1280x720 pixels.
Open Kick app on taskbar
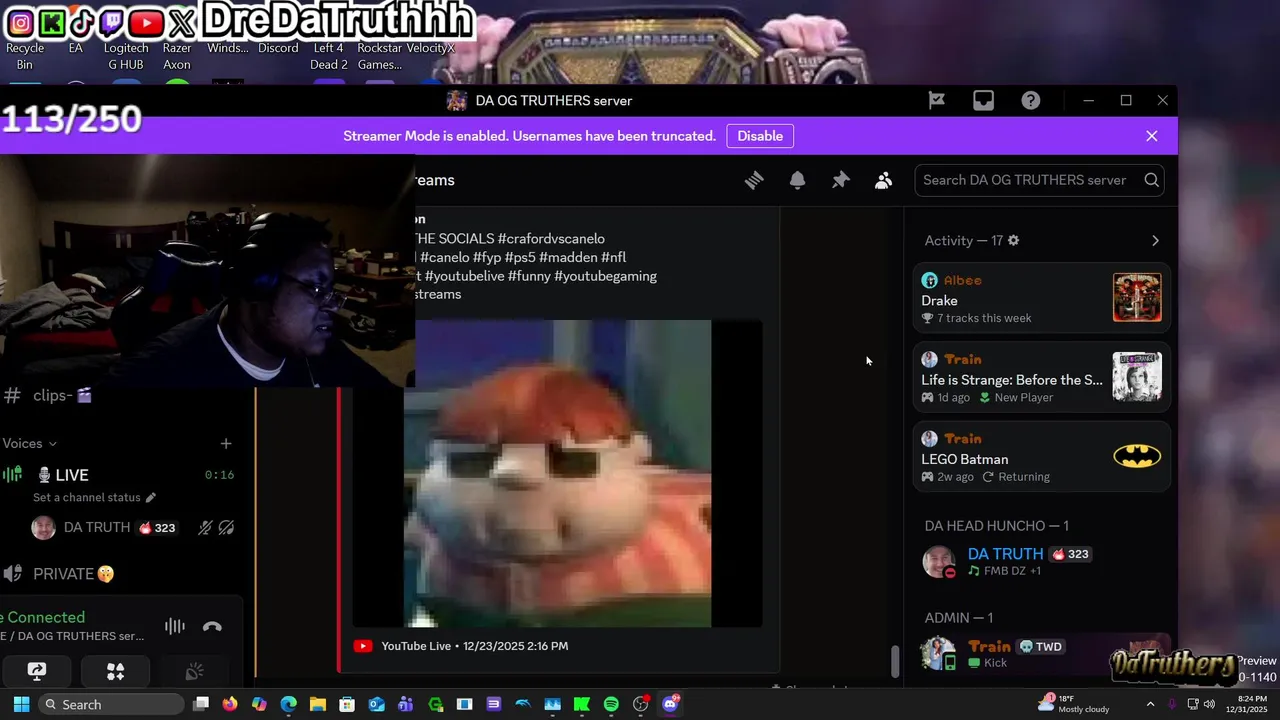point(582,704)
